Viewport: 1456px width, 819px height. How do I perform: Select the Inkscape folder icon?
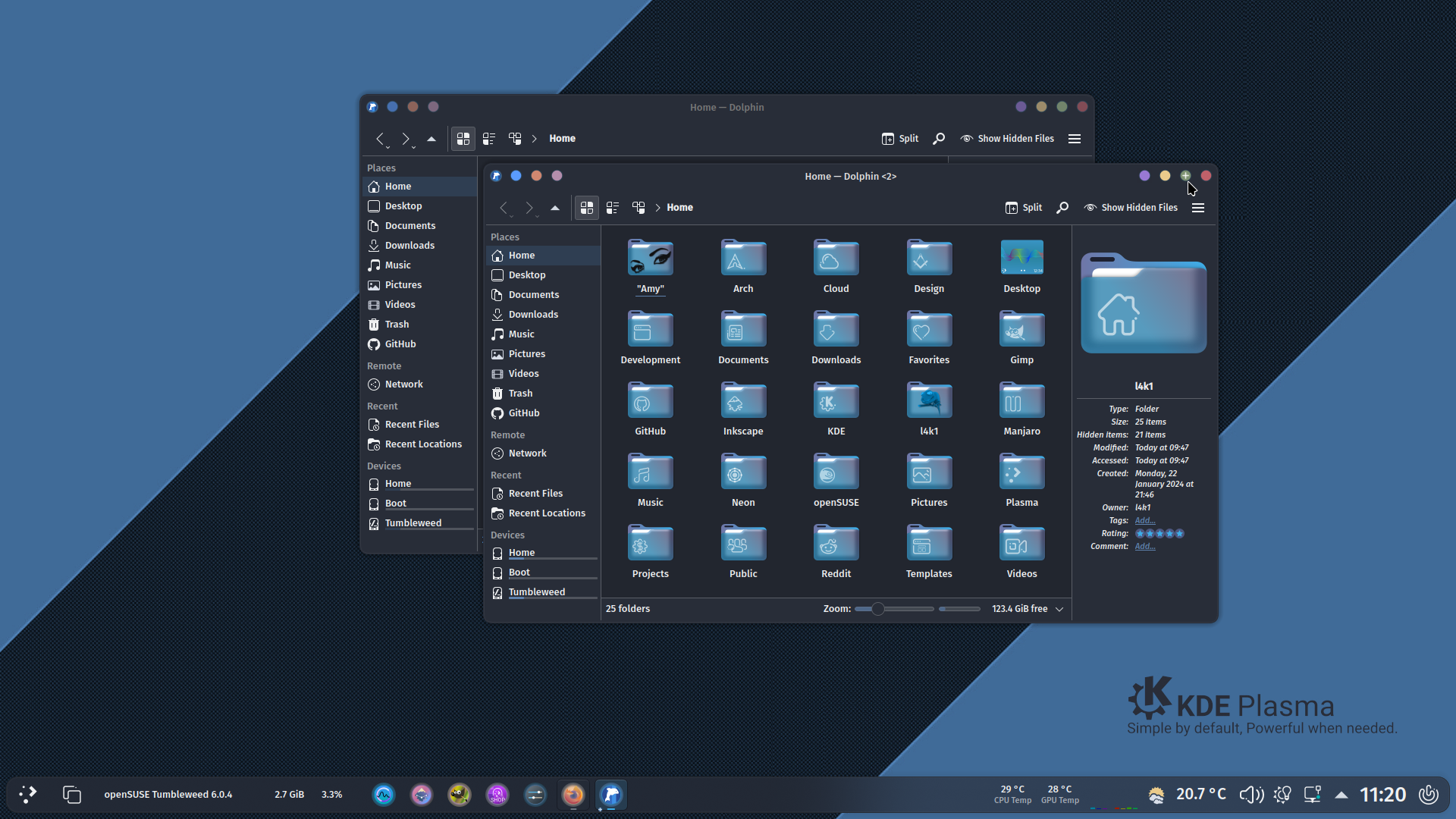(743, 401)
